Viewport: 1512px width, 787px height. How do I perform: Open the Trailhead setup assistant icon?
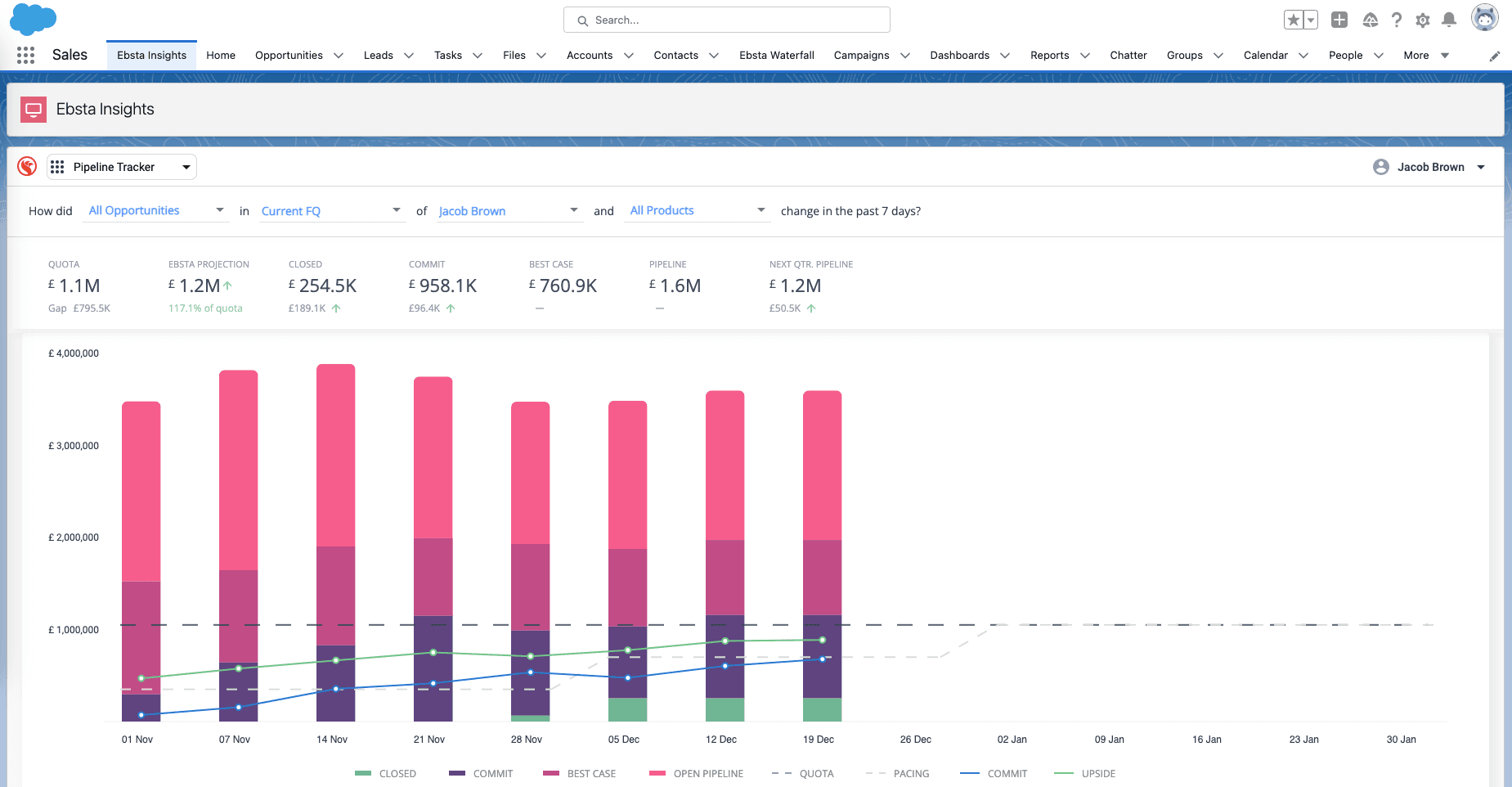coord(1371,20)
